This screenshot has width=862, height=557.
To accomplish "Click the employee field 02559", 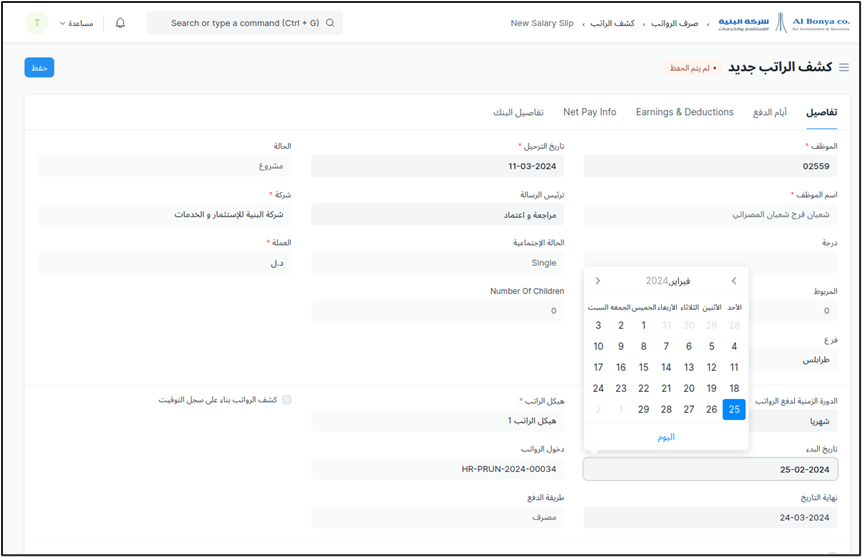I will [710, 166].
